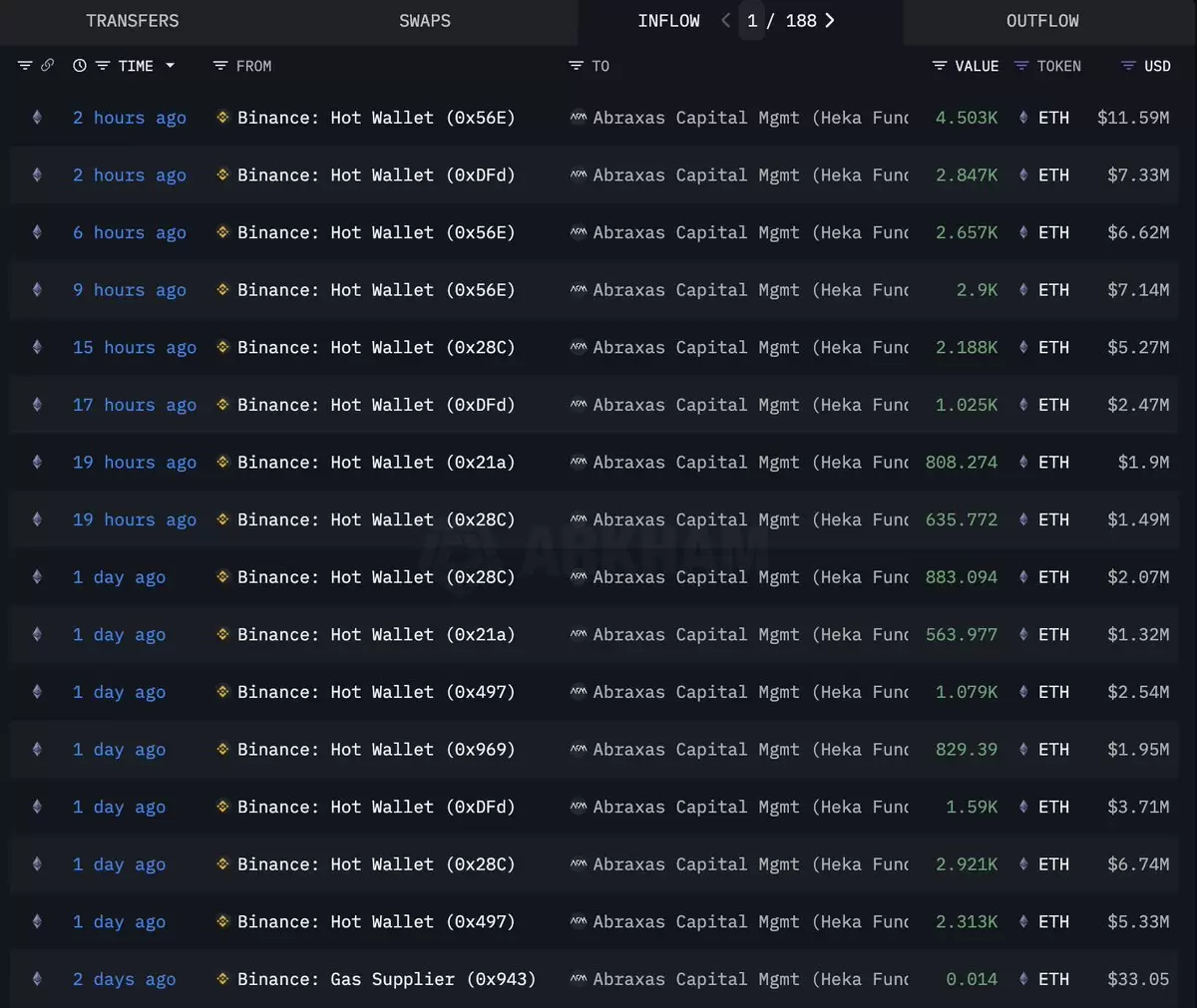Image resolution: width=1197 pixels, height=1008 pixels.
Task: Open Binance Hot Wallet (0xDFd) in $7.33M row
Action: 376,174
